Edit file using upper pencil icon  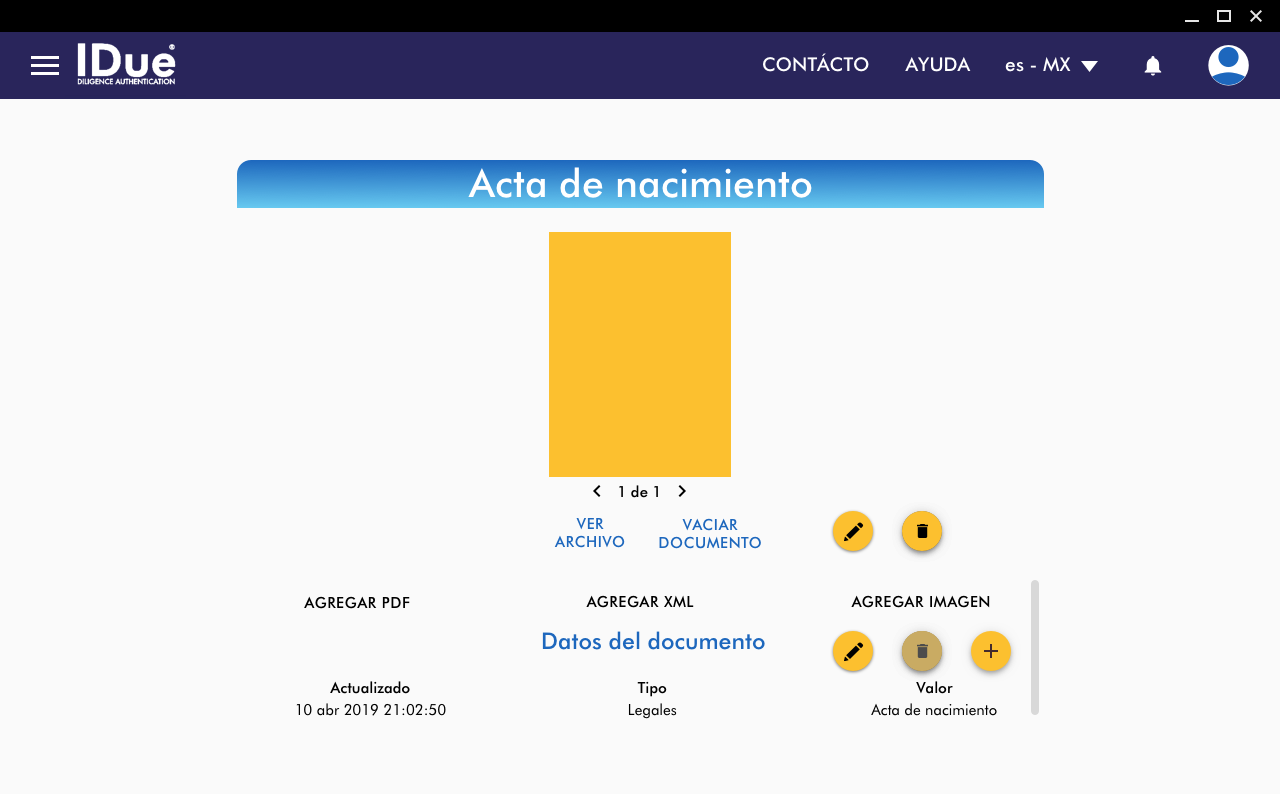tap(853, 532)
